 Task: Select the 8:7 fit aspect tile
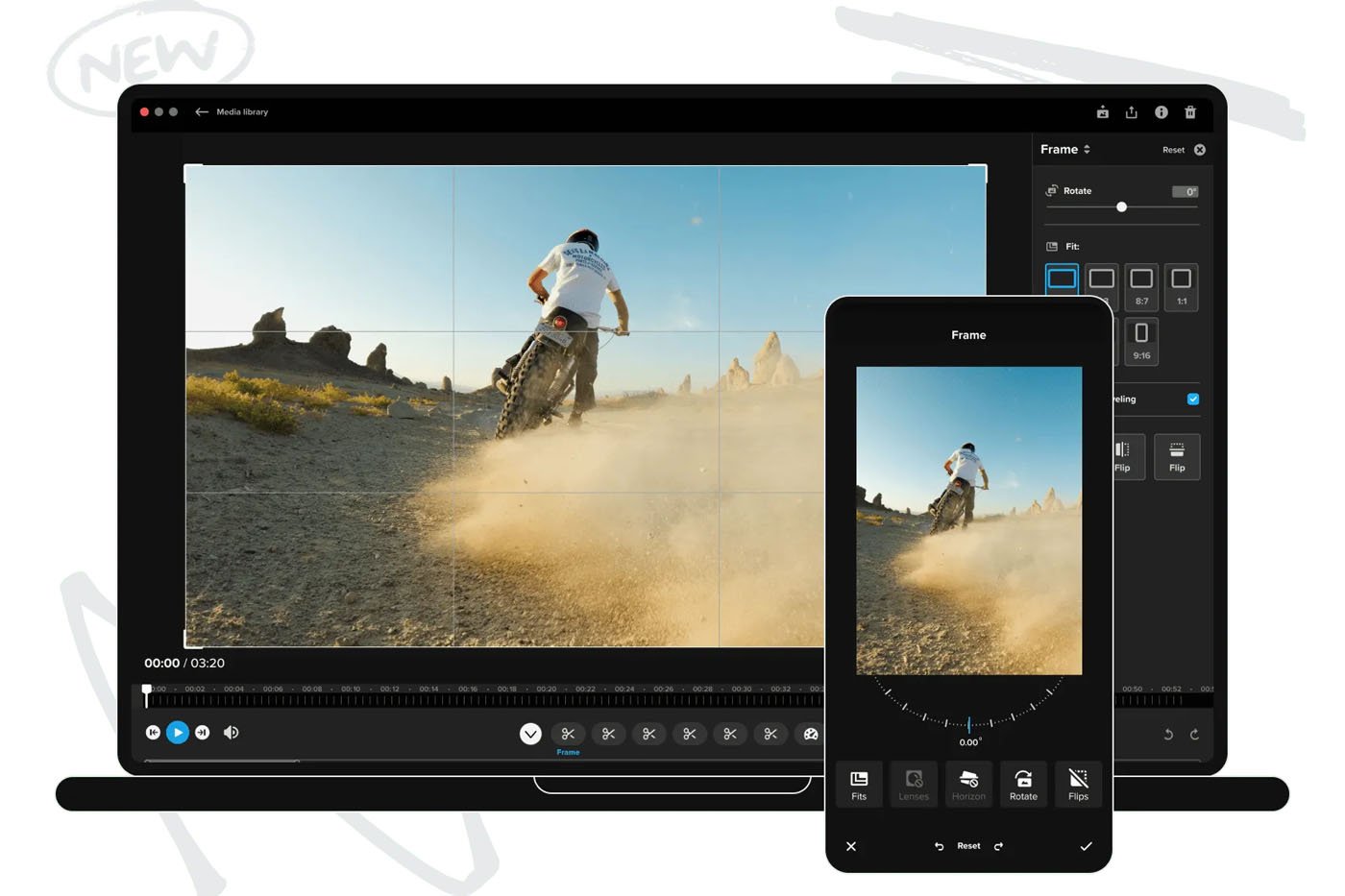coord(1141,286)
